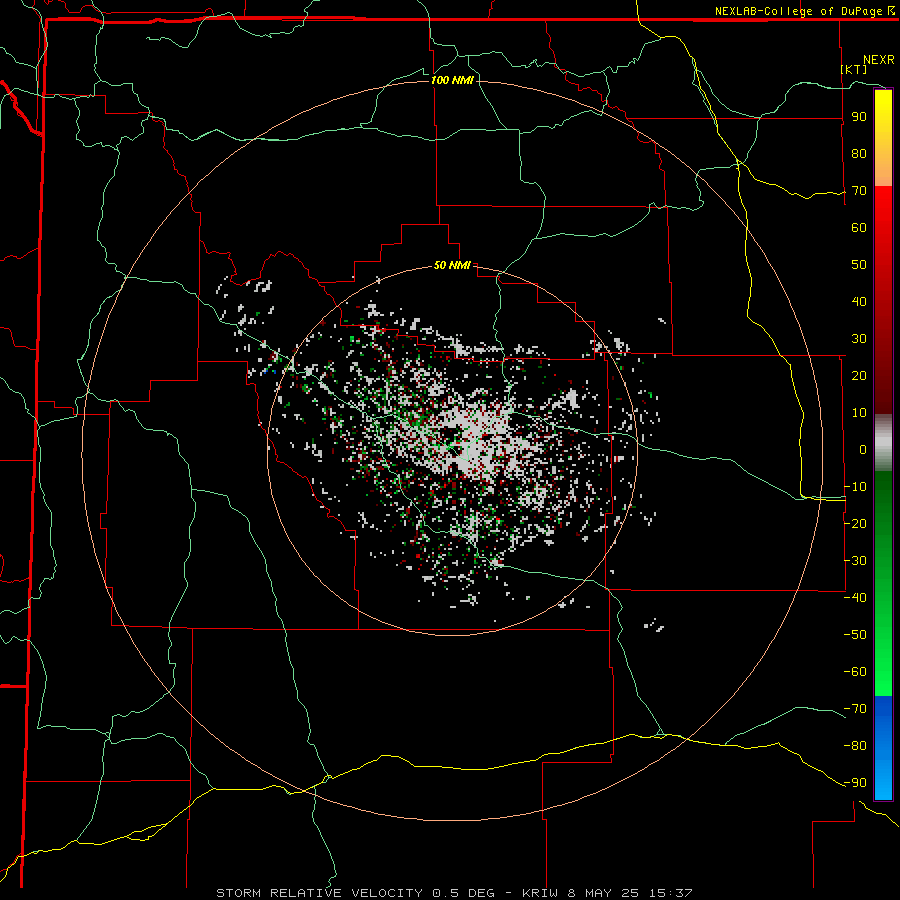Click the 90 value on the velocity scale
This screenshot has width=900, height=900.
pos(859,117)
